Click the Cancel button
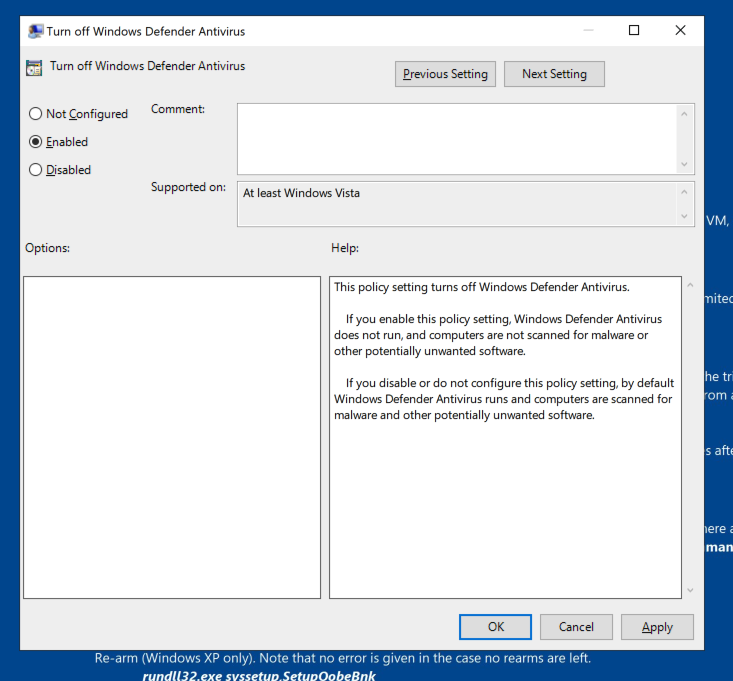The width and height of the screenshot is (733, 681). (x=576, y=627)
